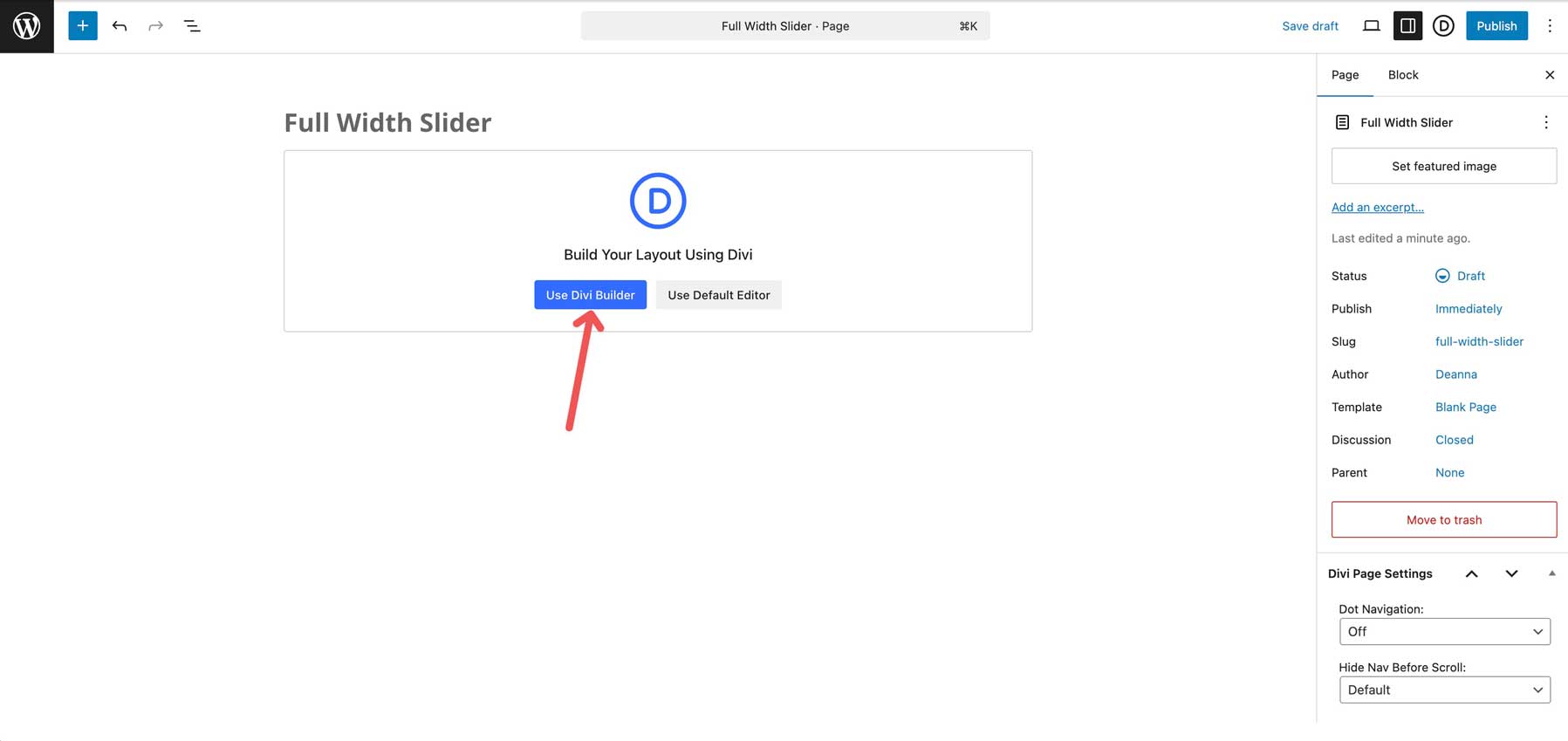Move Divi Page Settings panel down
The width and height of the screenshot is (1568, 741).
[x=1511, y=573]
